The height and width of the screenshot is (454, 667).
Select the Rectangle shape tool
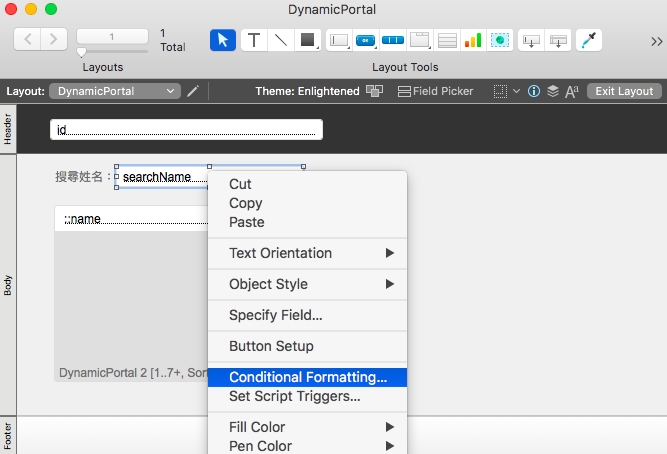click(308, 40)
